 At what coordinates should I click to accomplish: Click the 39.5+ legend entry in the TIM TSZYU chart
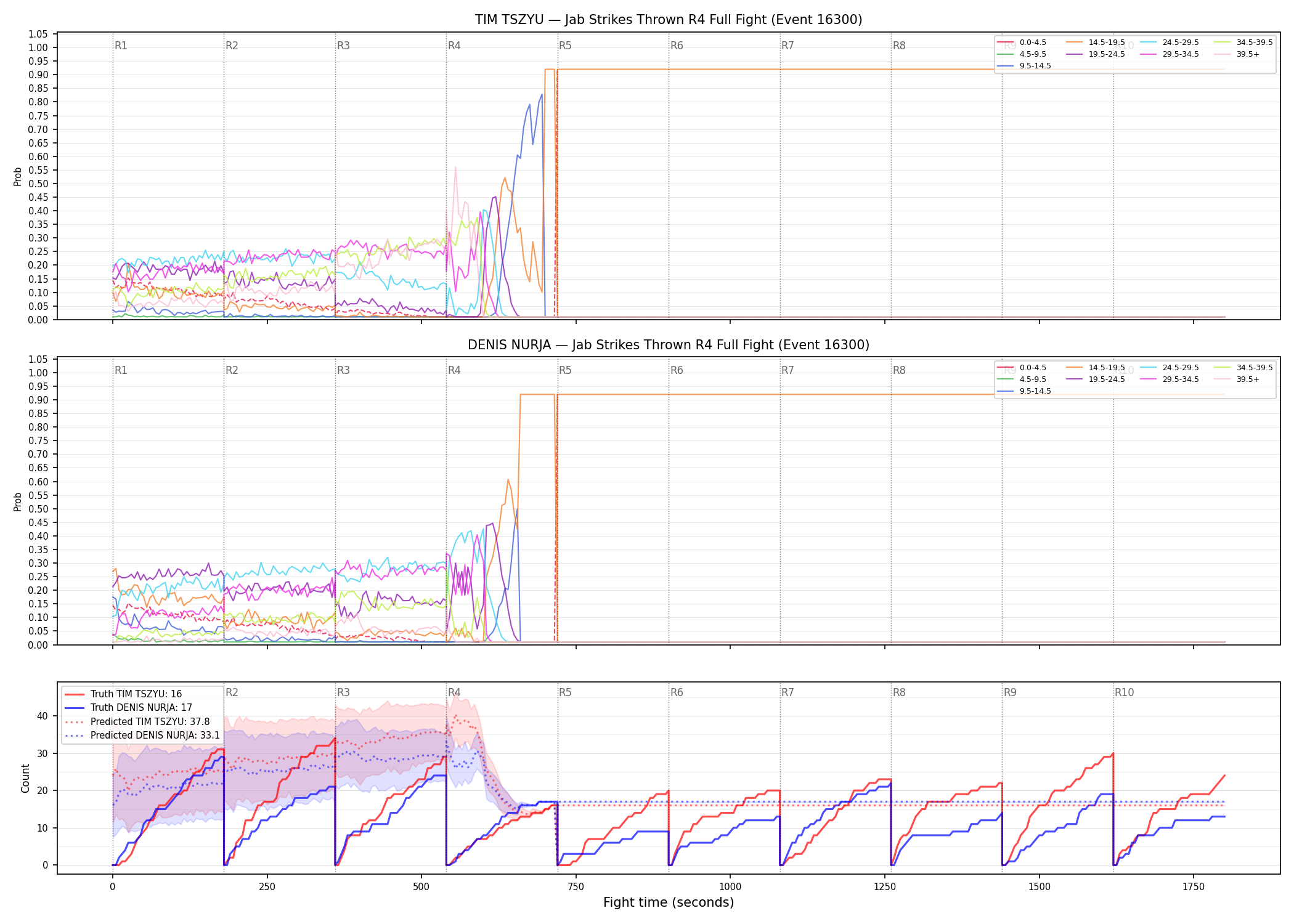pos(1237,54)
